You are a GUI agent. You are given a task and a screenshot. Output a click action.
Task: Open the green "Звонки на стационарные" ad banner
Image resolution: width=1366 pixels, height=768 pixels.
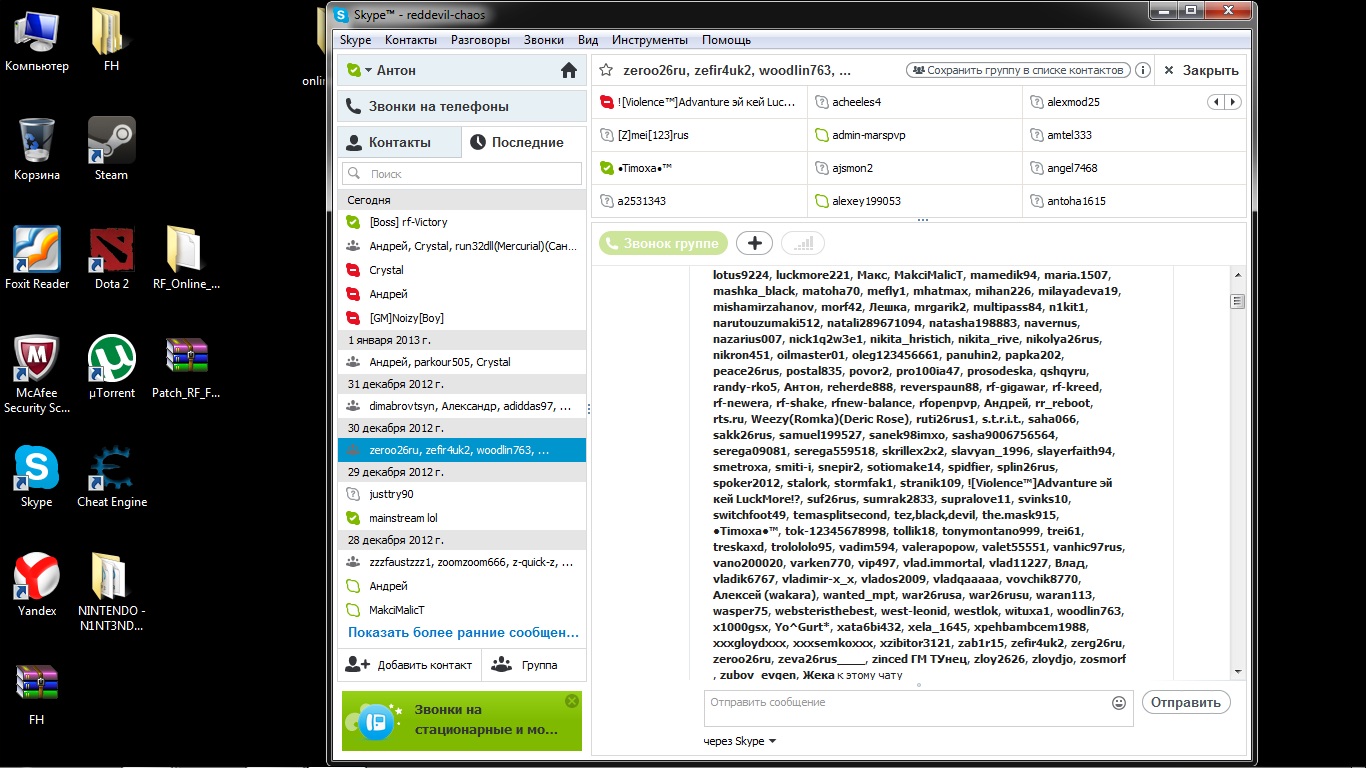[x=462, y=720]
